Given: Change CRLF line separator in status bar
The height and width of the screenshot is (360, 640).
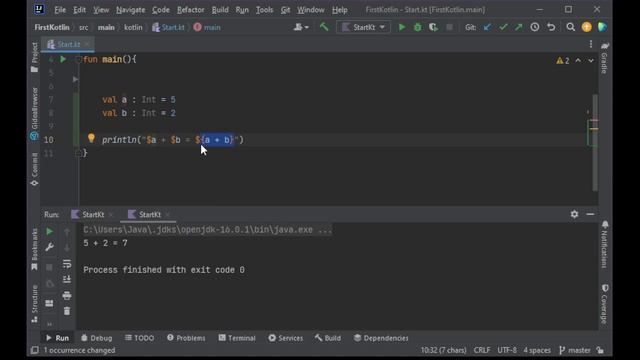Looking at the screenshot, I should pyautogui.click(x=482, y=350).
